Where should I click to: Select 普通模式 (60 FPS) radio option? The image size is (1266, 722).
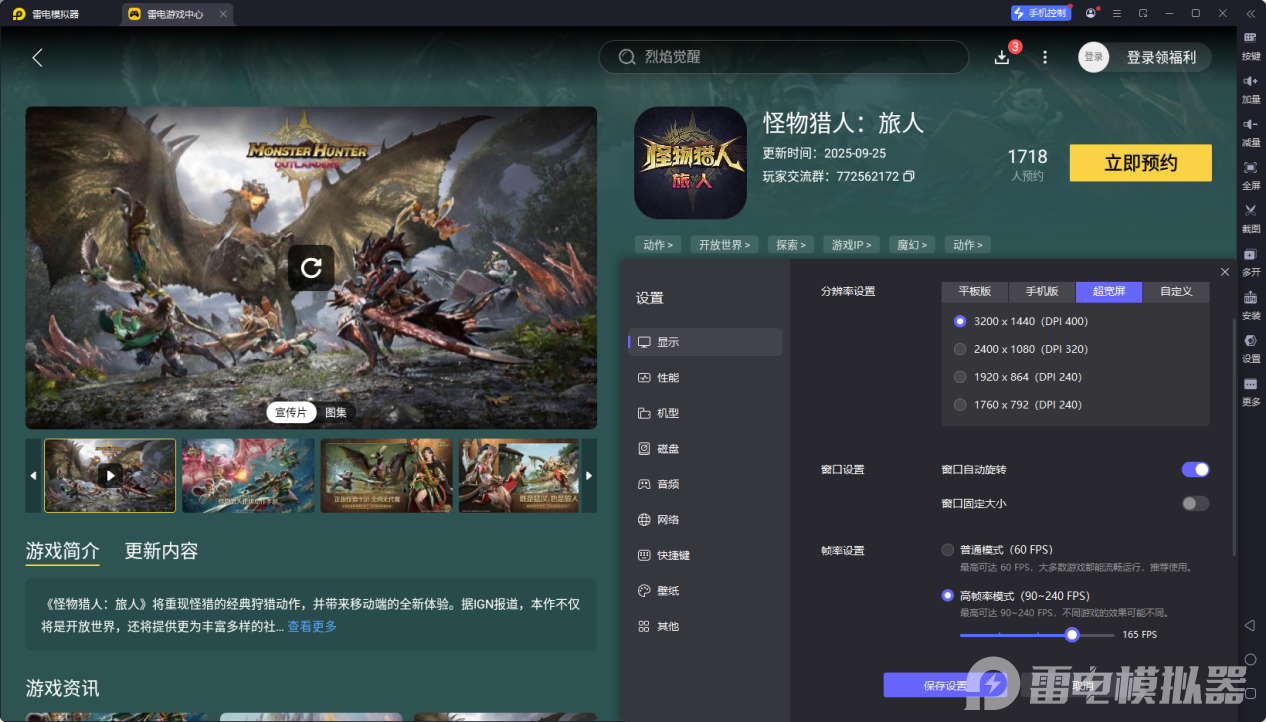(948, 550)
